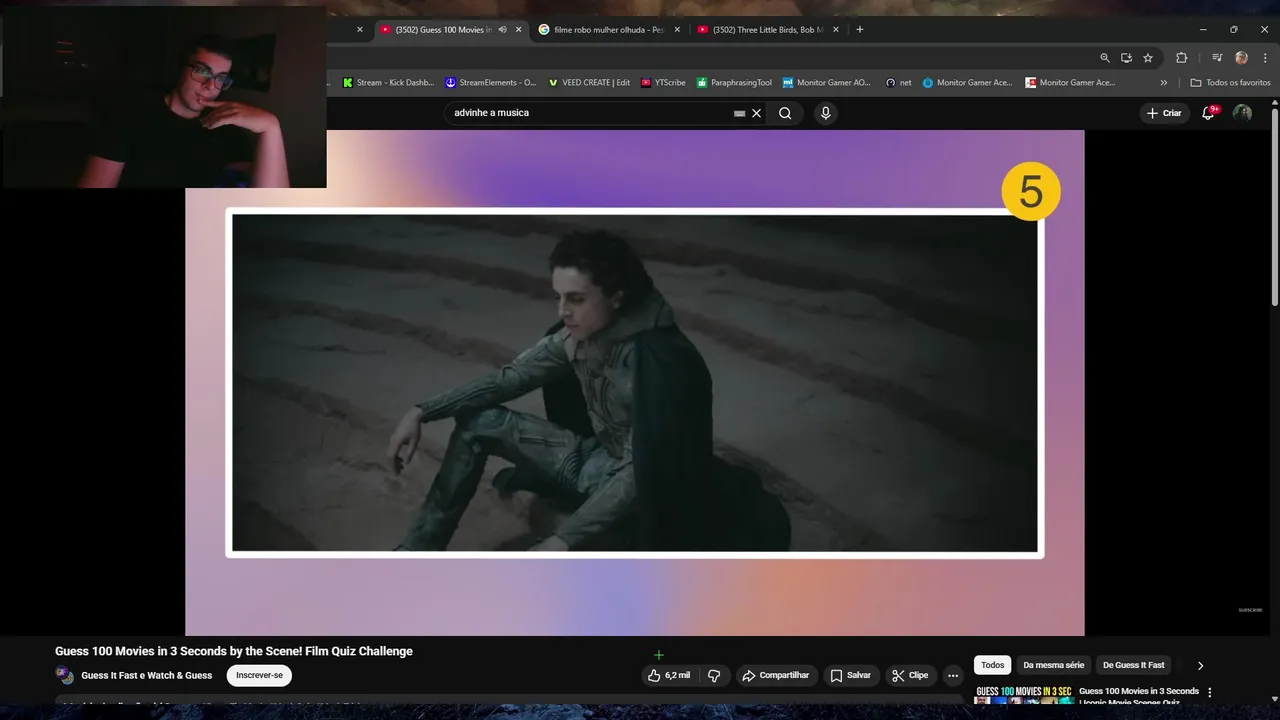Open YouTube notifications bell
1280x720 pixels.
1208,113
